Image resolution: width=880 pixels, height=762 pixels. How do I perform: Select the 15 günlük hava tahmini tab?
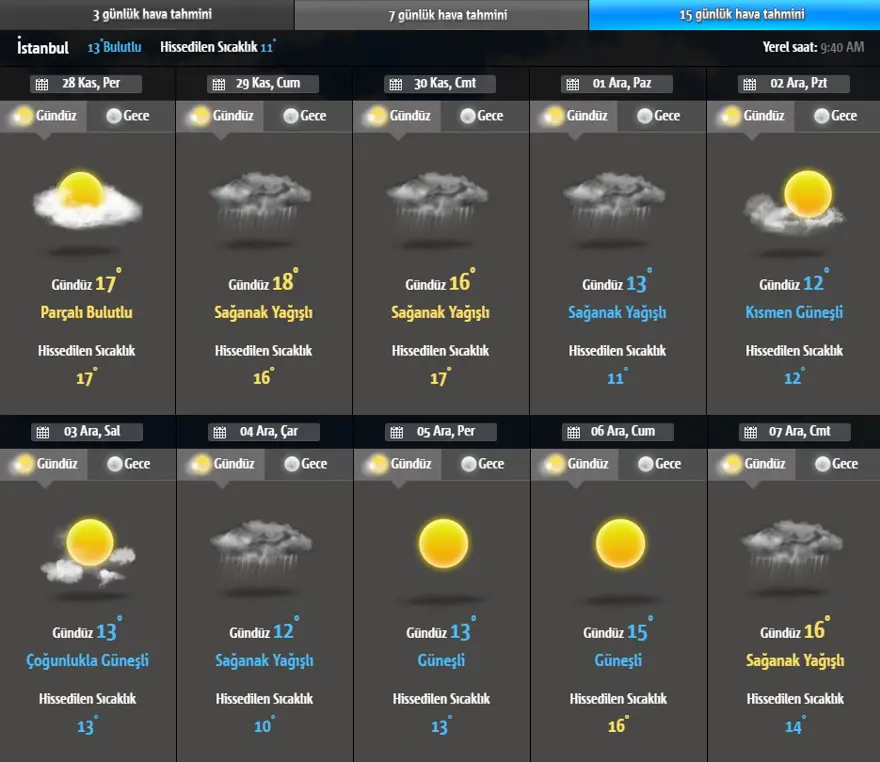pyautogui.click(x=734, y=15)
